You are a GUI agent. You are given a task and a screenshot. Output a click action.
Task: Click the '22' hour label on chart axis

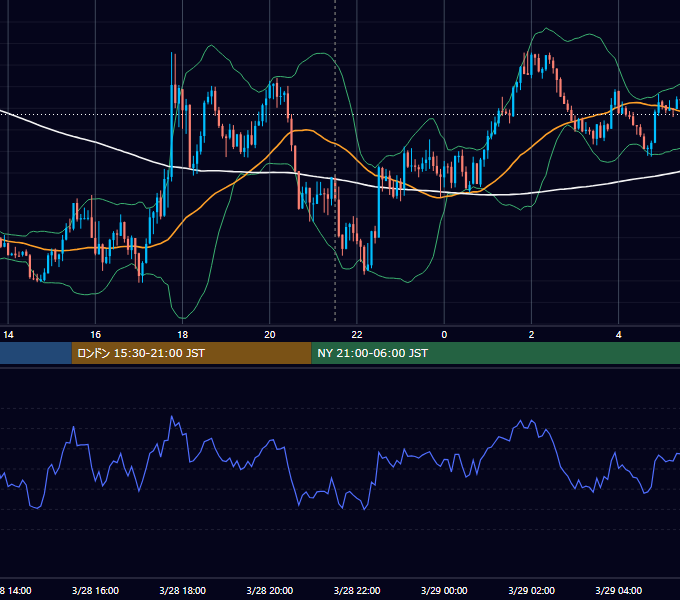356,335
